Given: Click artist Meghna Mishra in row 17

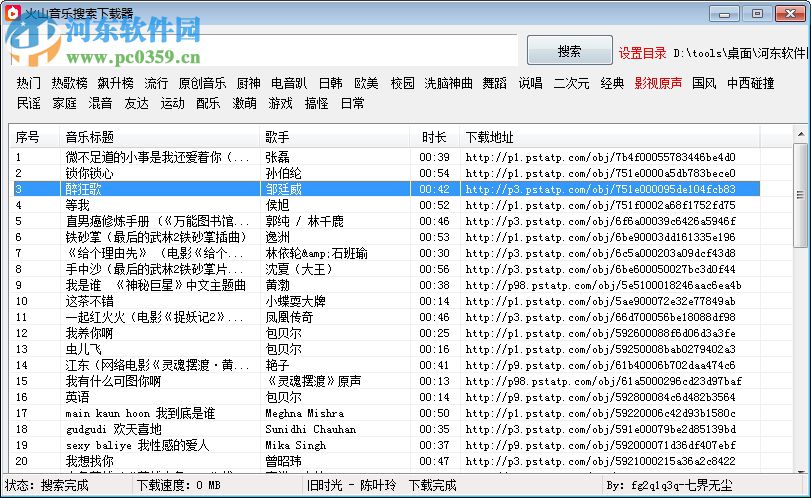Looking at the screenshot, I should [x=305, y=414].
